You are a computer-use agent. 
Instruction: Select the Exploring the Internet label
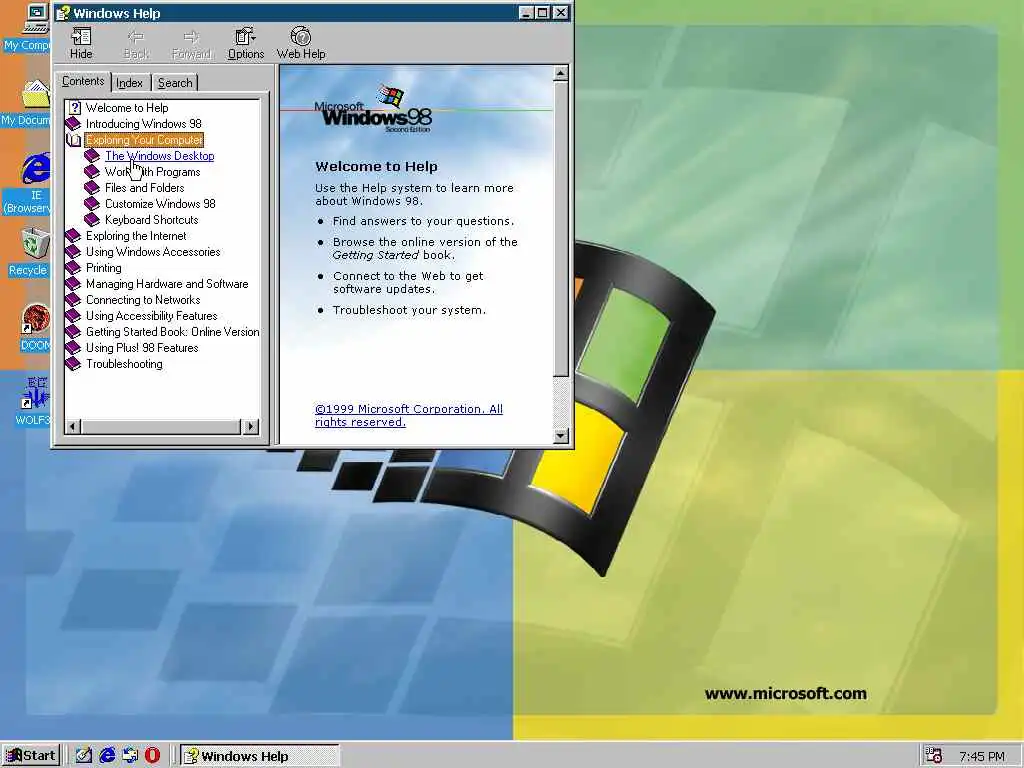(136, 236)
